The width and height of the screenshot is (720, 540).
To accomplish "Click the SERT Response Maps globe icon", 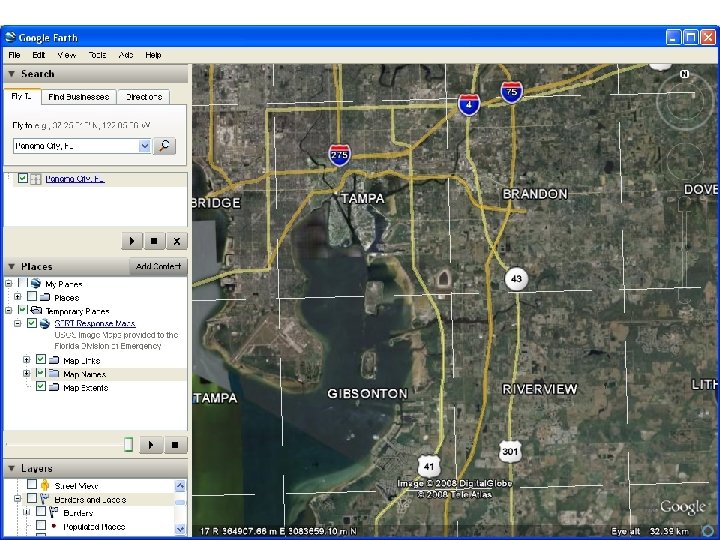I will point(45,323).
